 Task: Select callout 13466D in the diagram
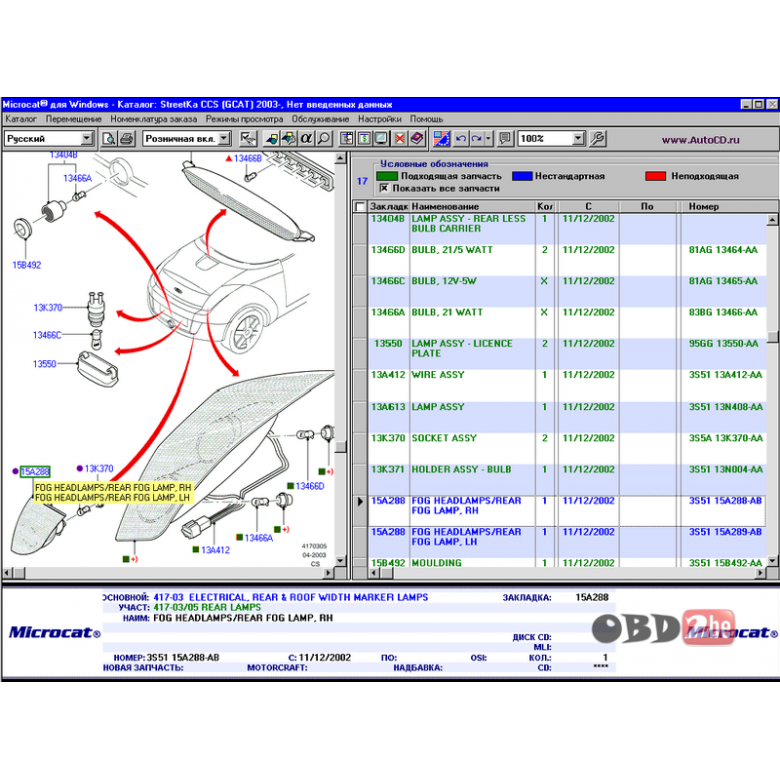tap(309, 486)
